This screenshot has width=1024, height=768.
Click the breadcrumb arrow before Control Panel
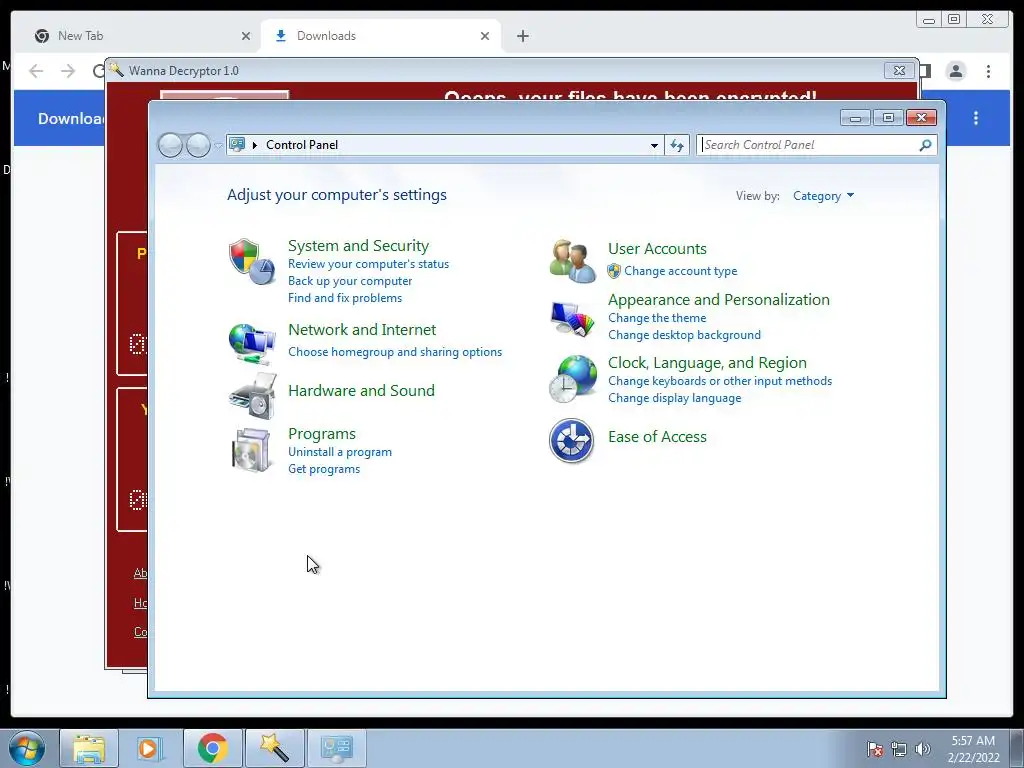click(255, 145)
